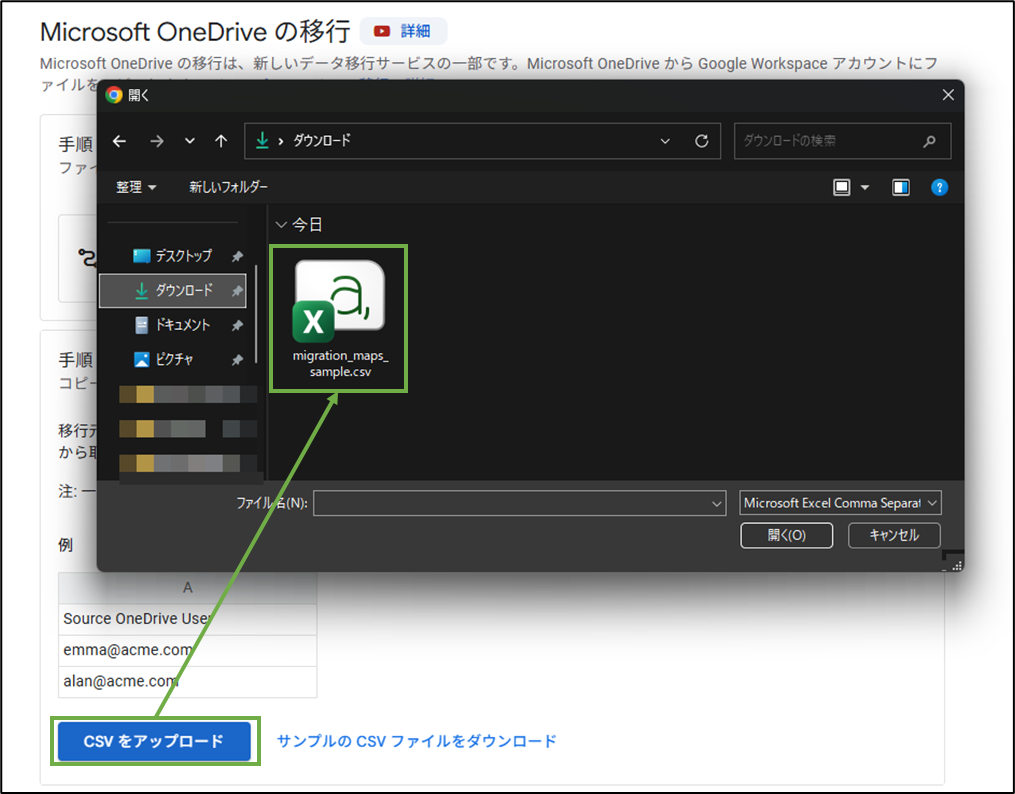
Task: Go up one folder level
Action: [221, 141]
